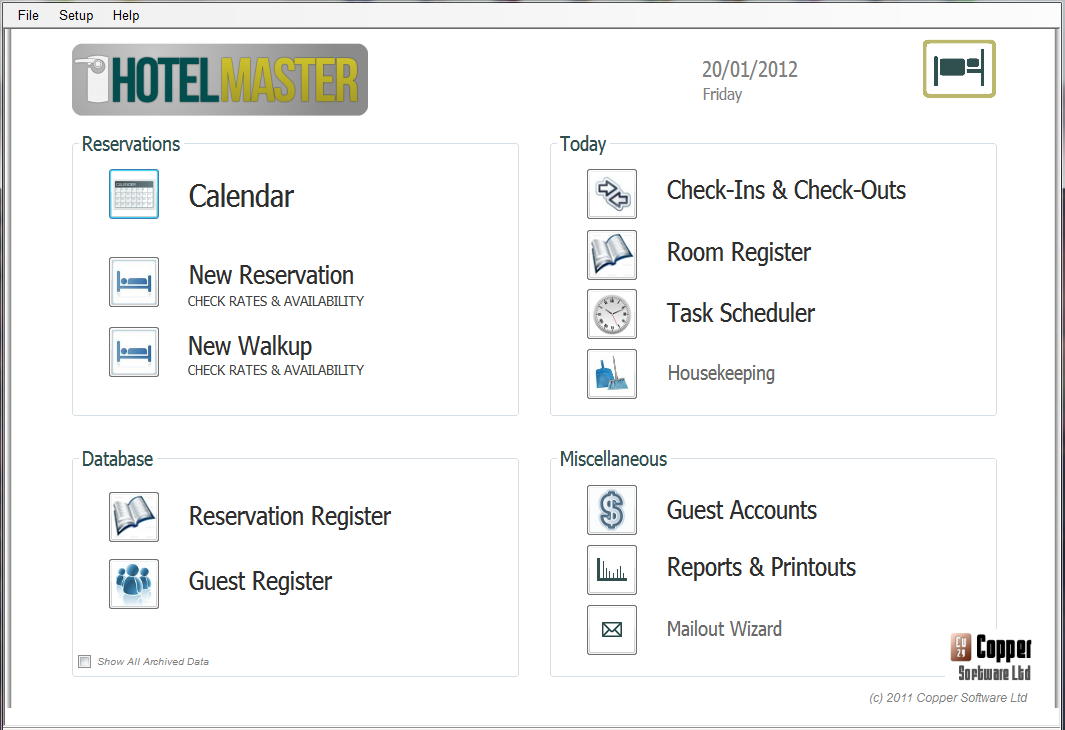This screenshot has height=730, width=1065.
Task: Click the Check-Ins & Check-Outs arrows icon
Action: (612, 194)
